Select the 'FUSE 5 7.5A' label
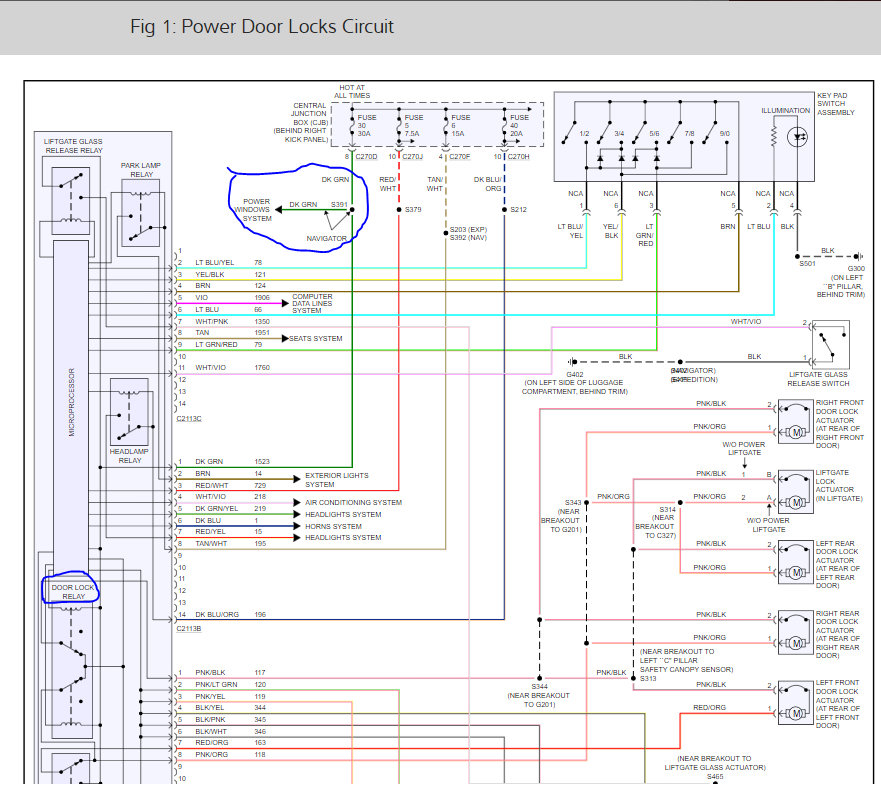 tap(414, 125)
